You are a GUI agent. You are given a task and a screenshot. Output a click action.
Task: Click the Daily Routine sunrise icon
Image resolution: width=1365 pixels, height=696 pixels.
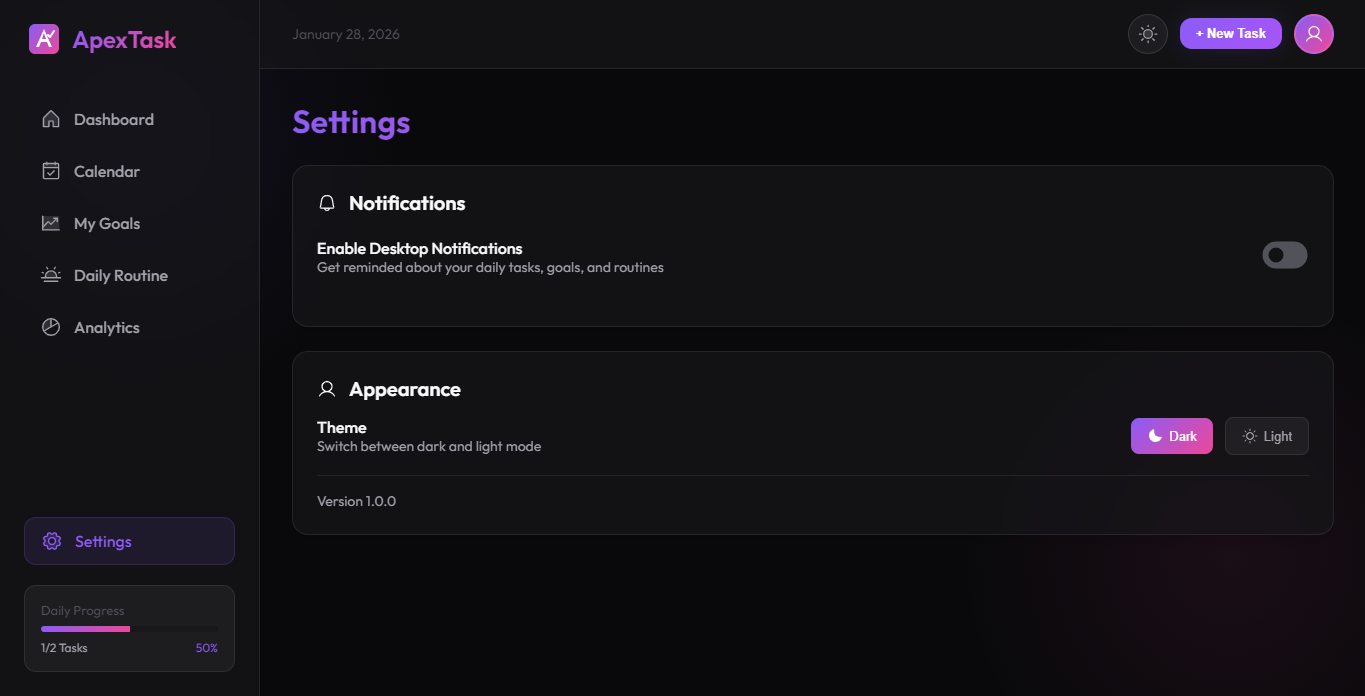pos(50,274)
